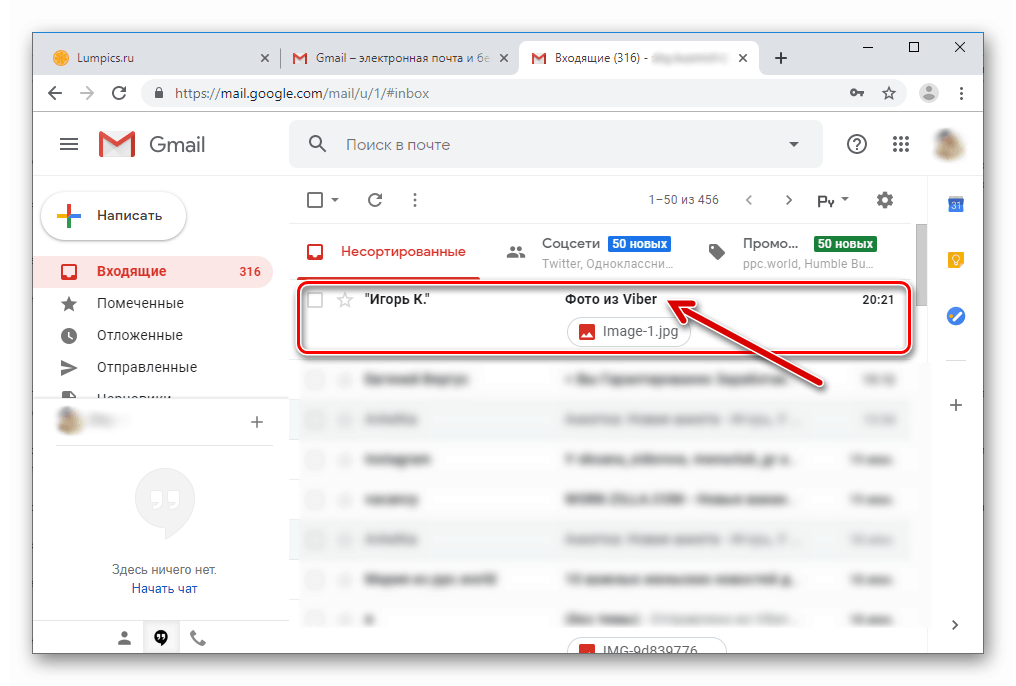Refresh the inbox message list
Screen dimensions: 1016x686
pyautogui.click(x=375, y=200)
